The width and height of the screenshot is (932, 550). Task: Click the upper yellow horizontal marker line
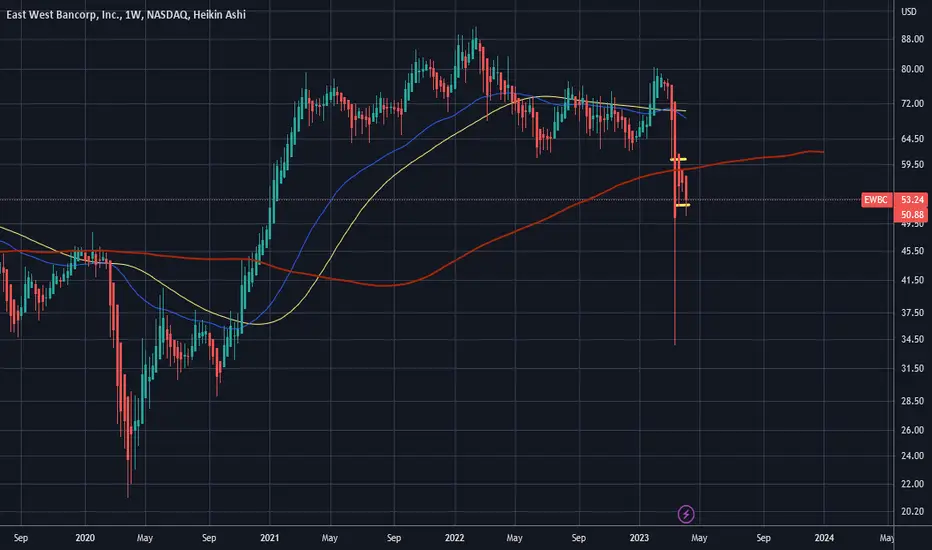pyautogui.click(x=678, y=159)
